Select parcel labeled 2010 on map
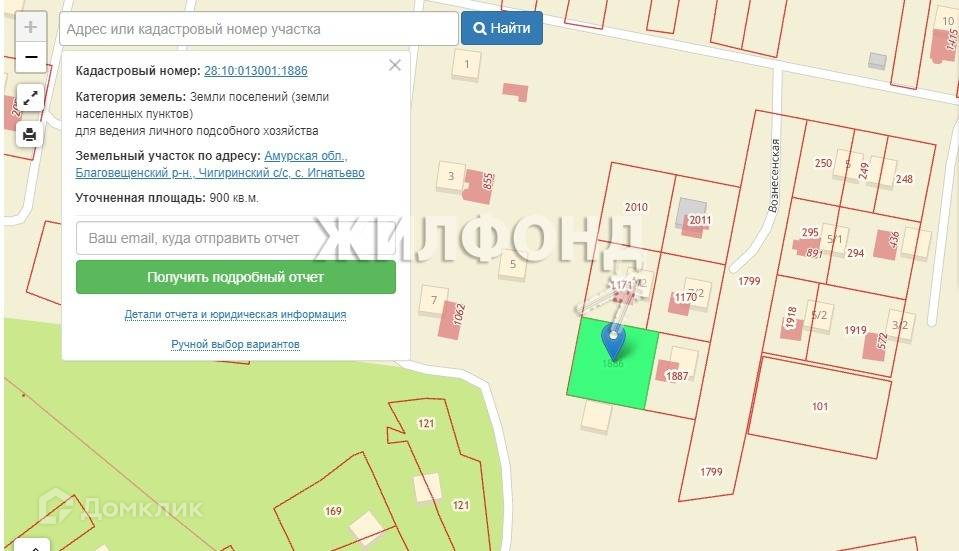 (636, 207)
